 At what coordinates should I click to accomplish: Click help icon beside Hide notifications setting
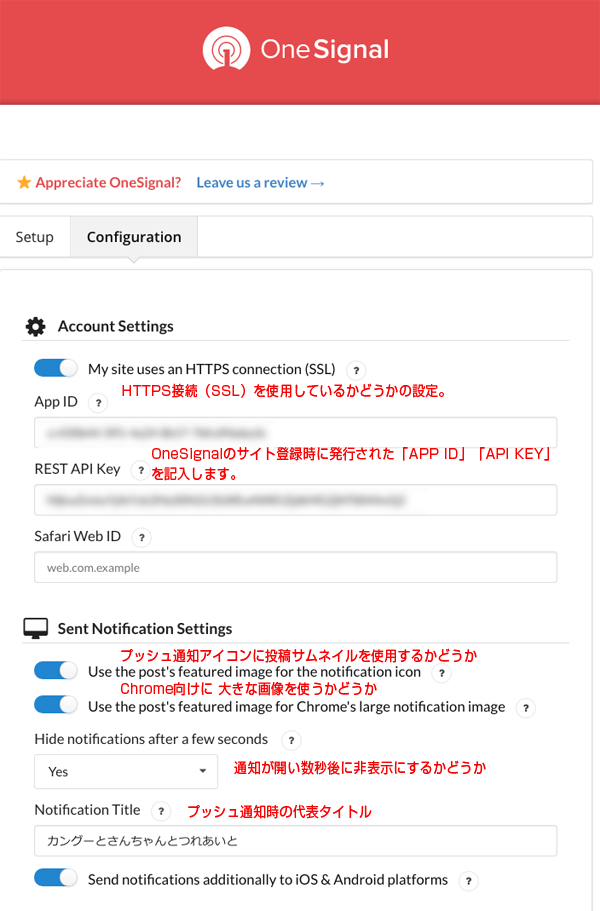[289, 741]
